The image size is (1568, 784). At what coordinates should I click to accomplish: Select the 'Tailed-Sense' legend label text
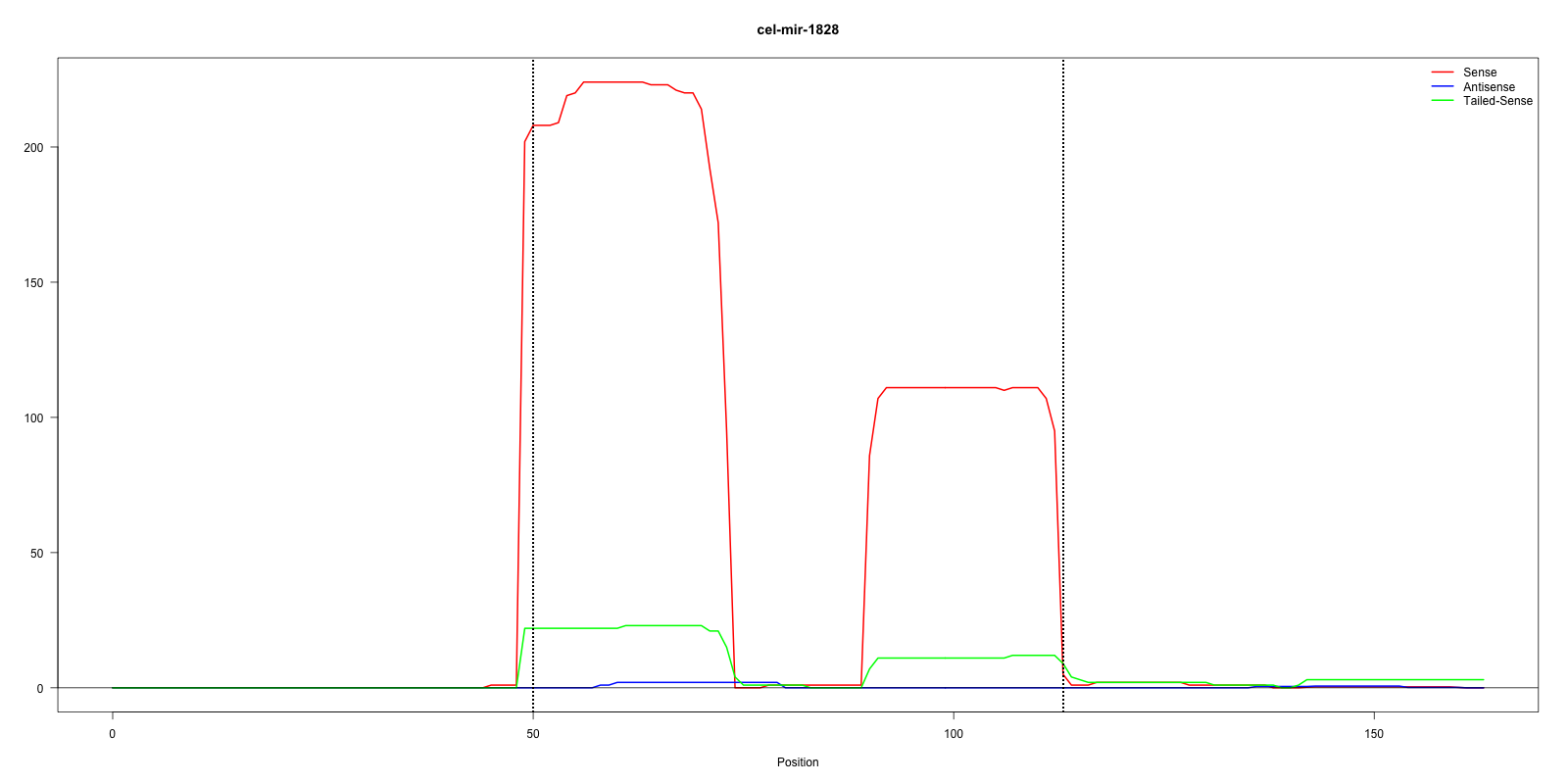coord(1496,101)
